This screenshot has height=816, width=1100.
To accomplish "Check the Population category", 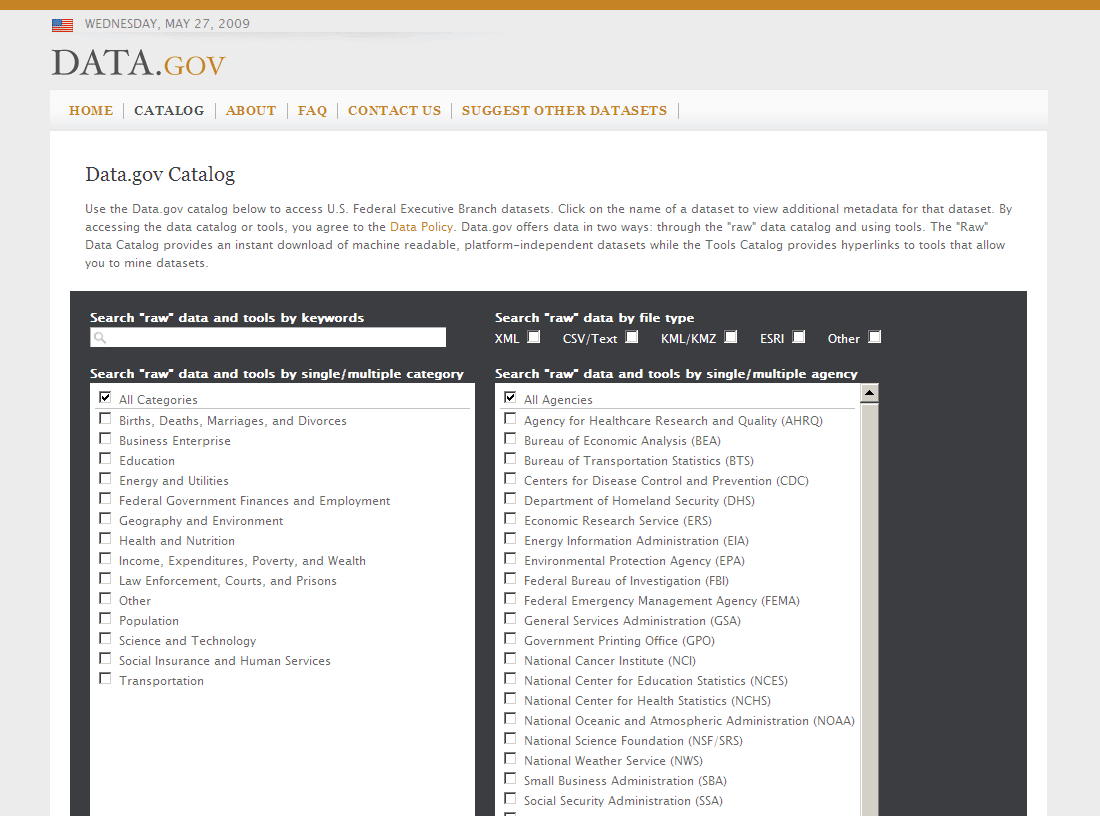I will [x=105, y=619].
